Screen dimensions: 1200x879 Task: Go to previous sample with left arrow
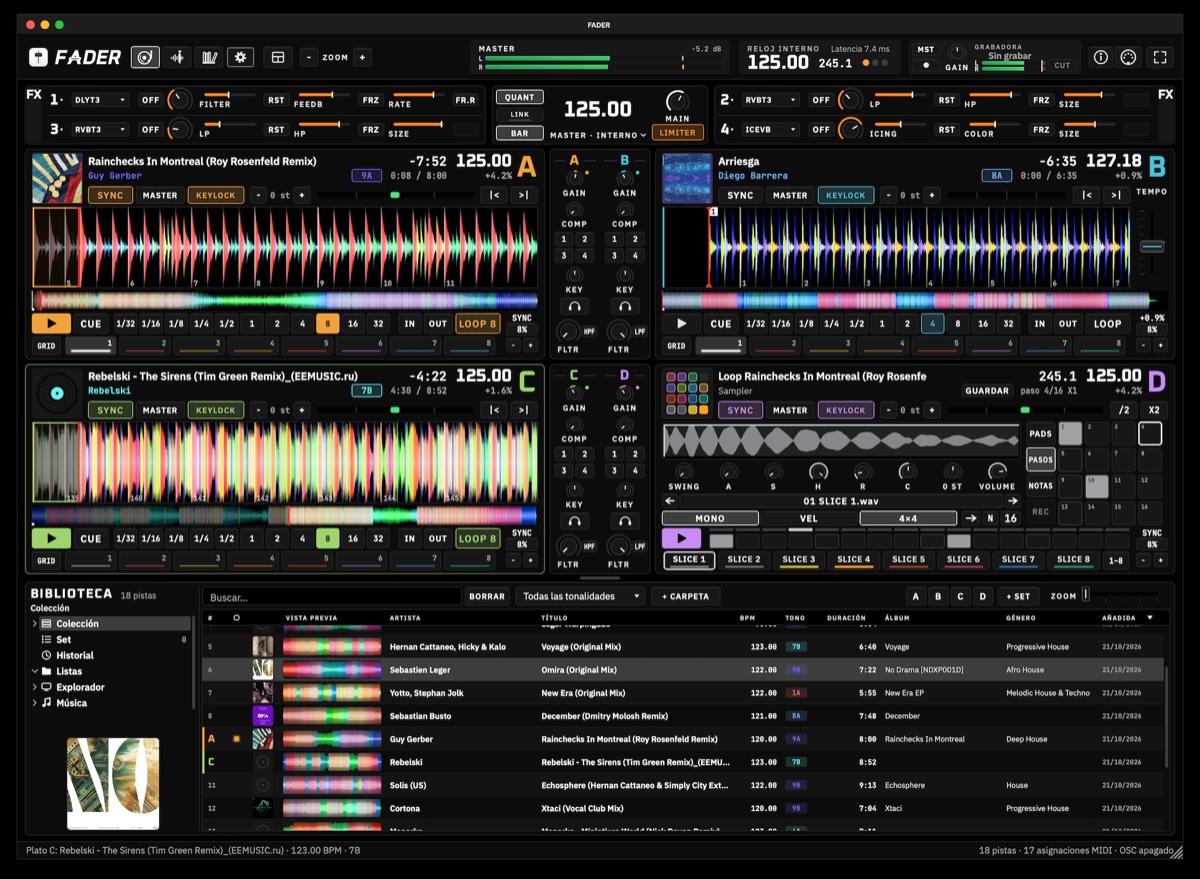click(x=669, y=501)
